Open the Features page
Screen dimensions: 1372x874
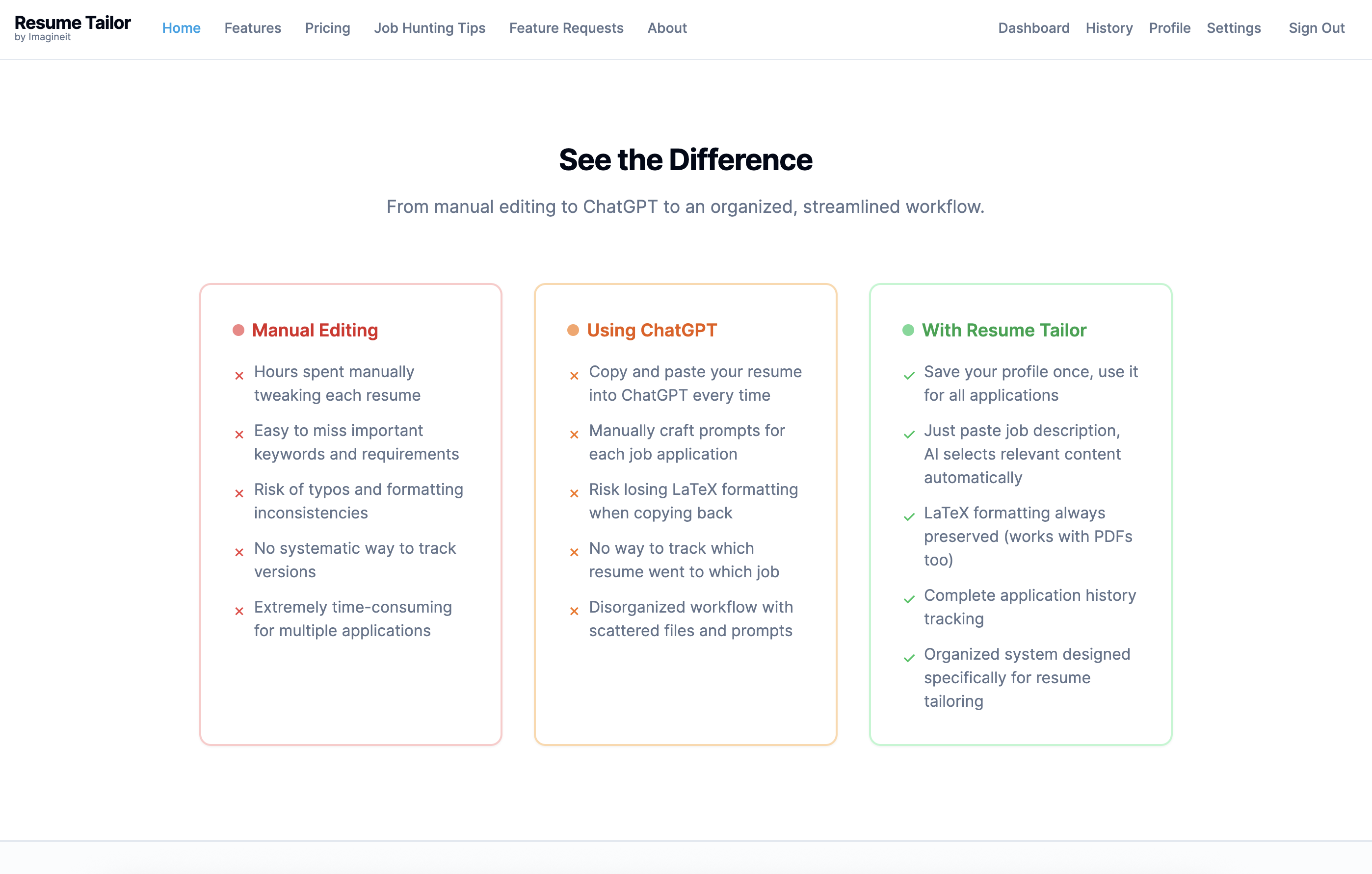[252, 28]
